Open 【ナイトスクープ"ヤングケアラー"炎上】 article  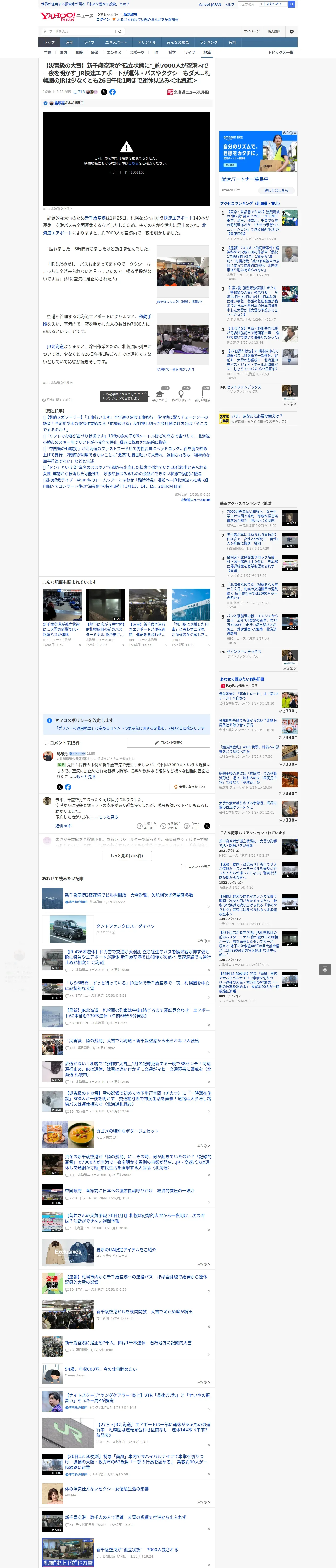click(x=138, y=1398)
